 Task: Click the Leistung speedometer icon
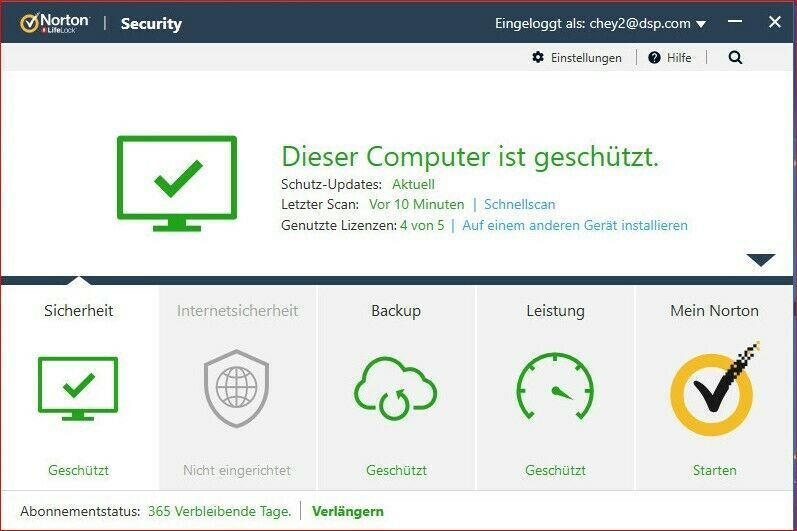click(555, 388)
